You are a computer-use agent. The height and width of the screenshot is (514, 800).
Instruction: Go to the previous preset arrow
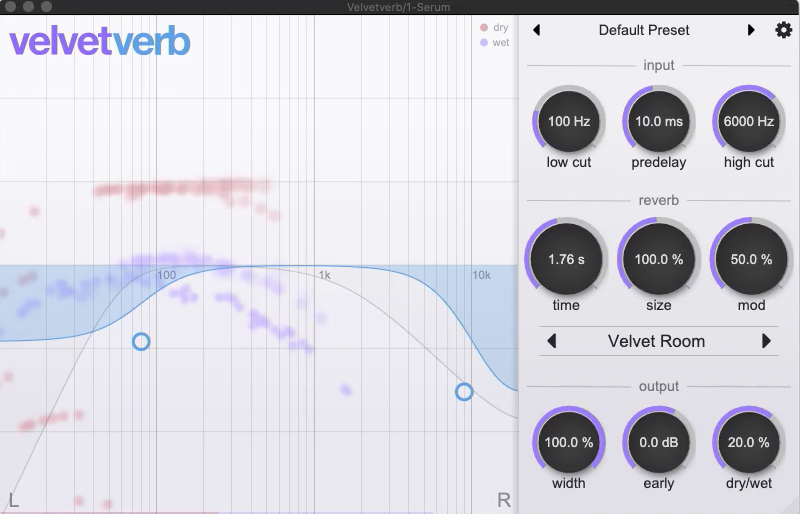pyautogui.click(x=536, y=30)
